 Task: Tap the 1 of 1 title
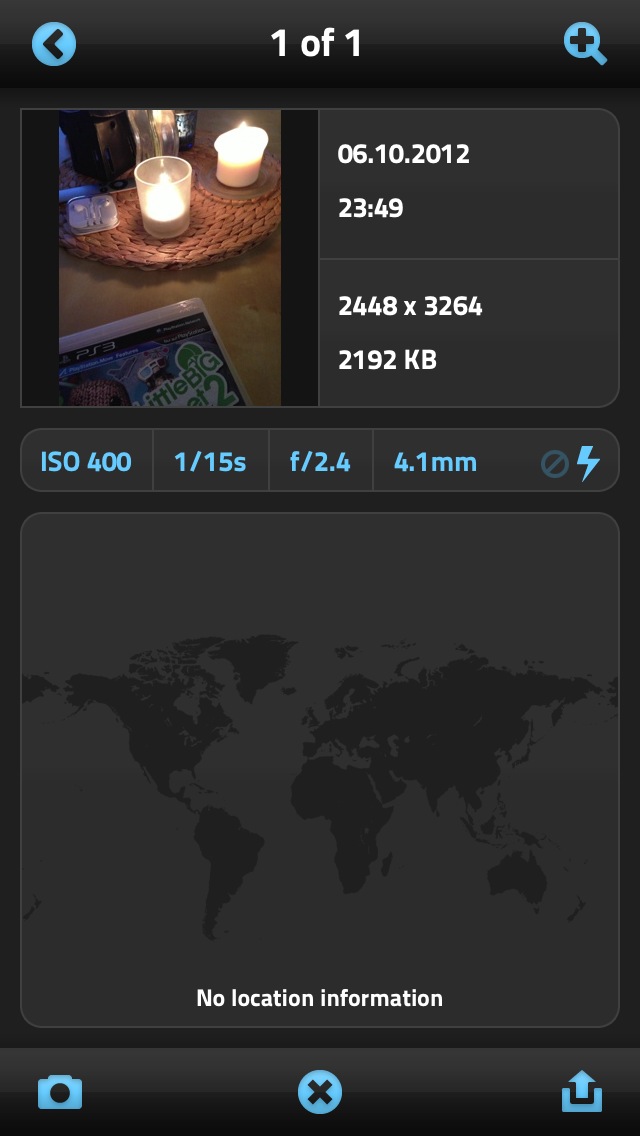click(x=316, y=44)
